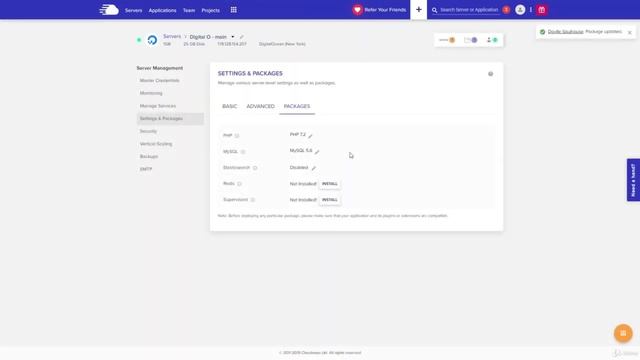The height and width of the screenshot is (360, 640).
Task: Open Manage Services in the sidebar
Action: 158,106
